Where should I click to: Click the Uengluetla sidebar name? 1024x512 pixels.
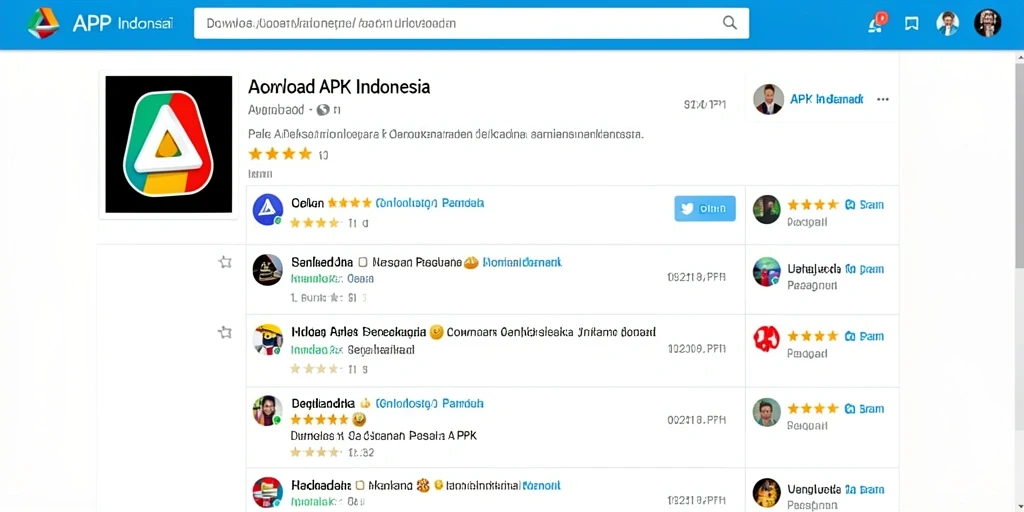(814, 488)
